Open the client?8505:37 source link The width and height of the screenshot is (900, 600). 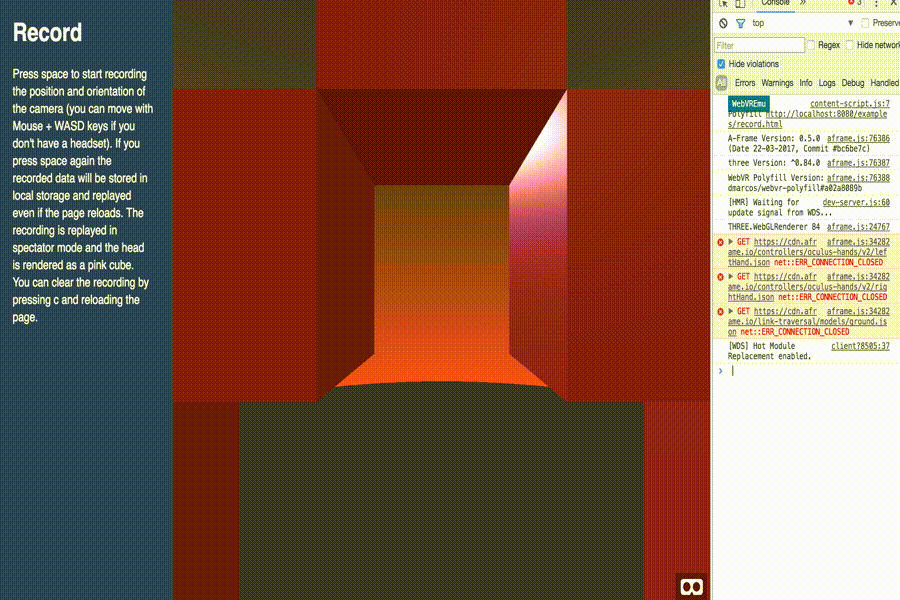click(860, 346)
